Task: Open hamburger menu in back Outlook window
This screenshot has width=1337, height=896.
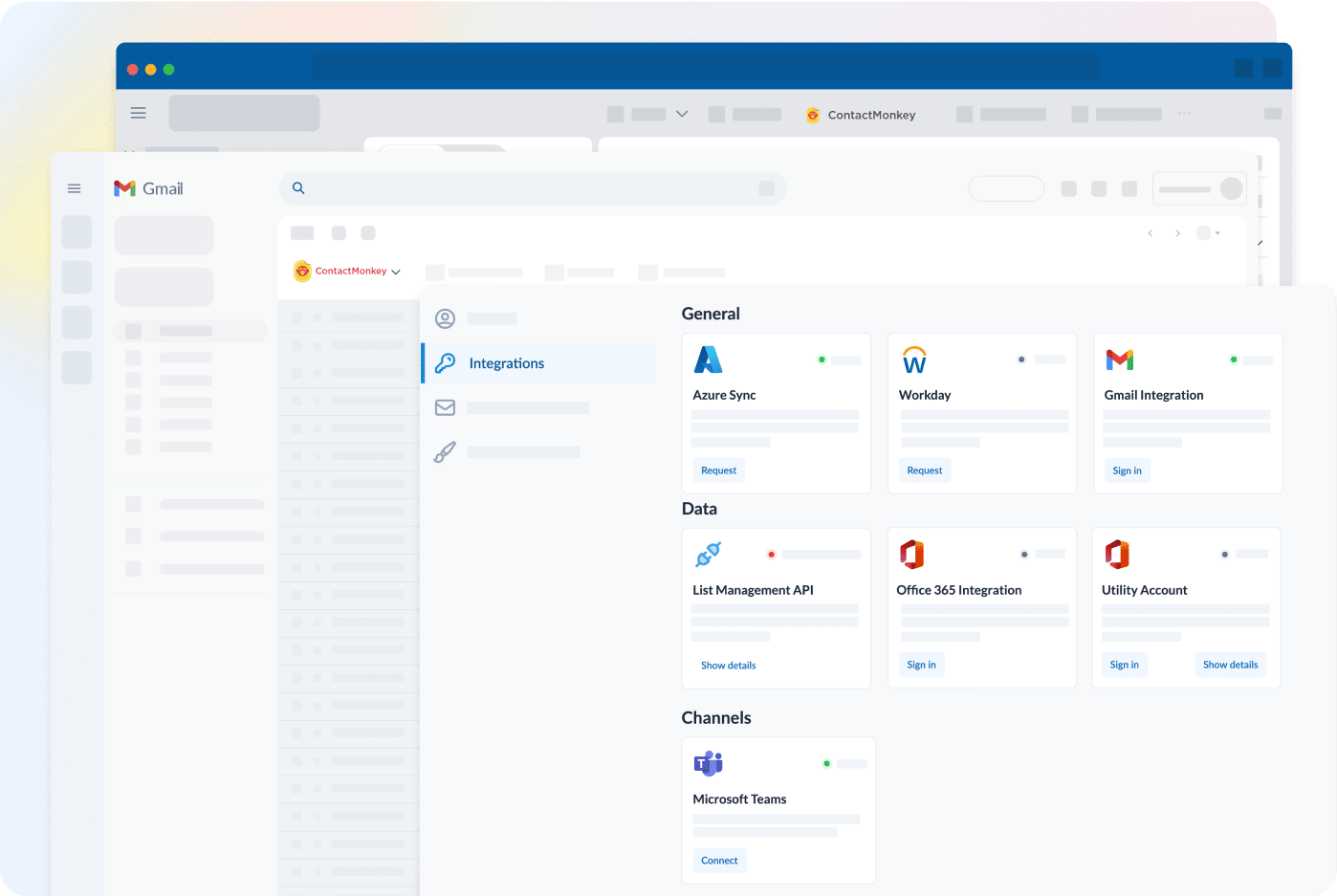Action: (139, 113)
